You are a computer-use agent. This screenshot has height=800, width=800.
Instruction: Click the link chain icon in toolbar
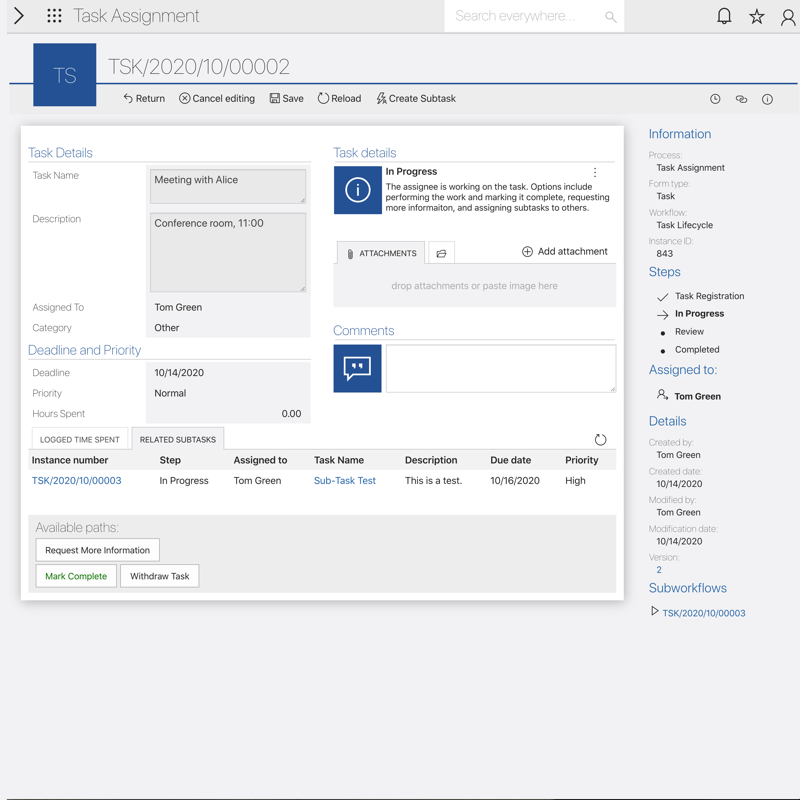click(741, 99)
